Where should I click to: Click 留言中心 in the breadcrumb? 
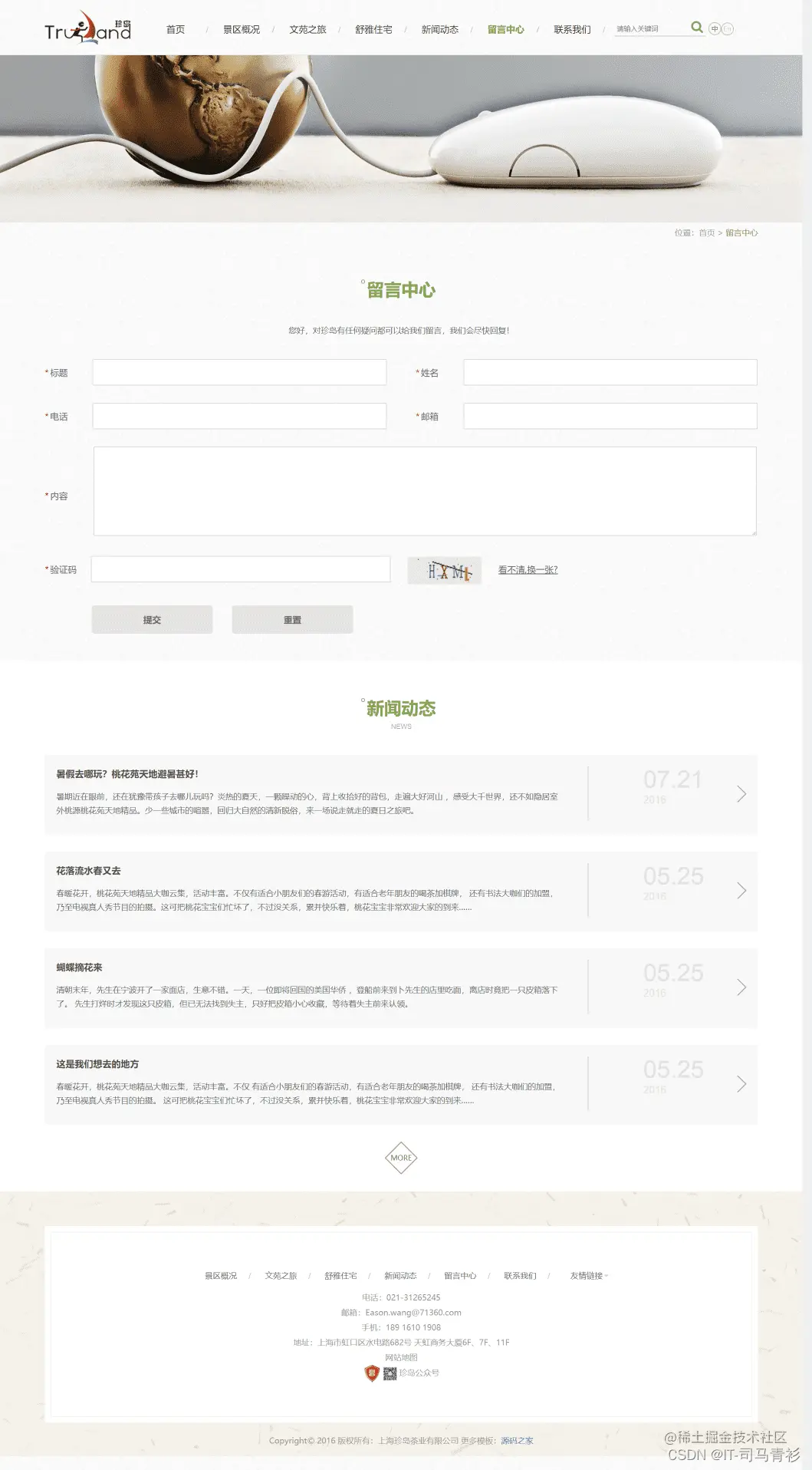[741, 232]
